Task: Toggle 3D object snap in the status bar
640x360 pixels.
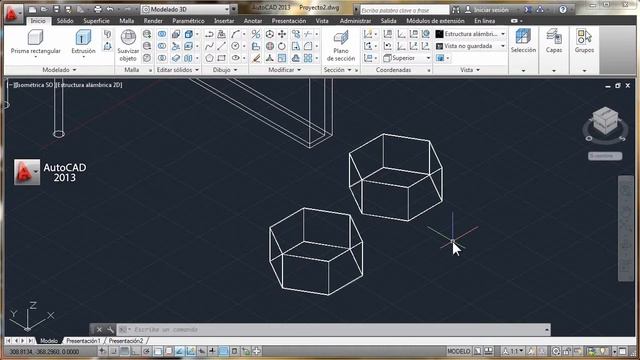Action: (x=169, y=351)
